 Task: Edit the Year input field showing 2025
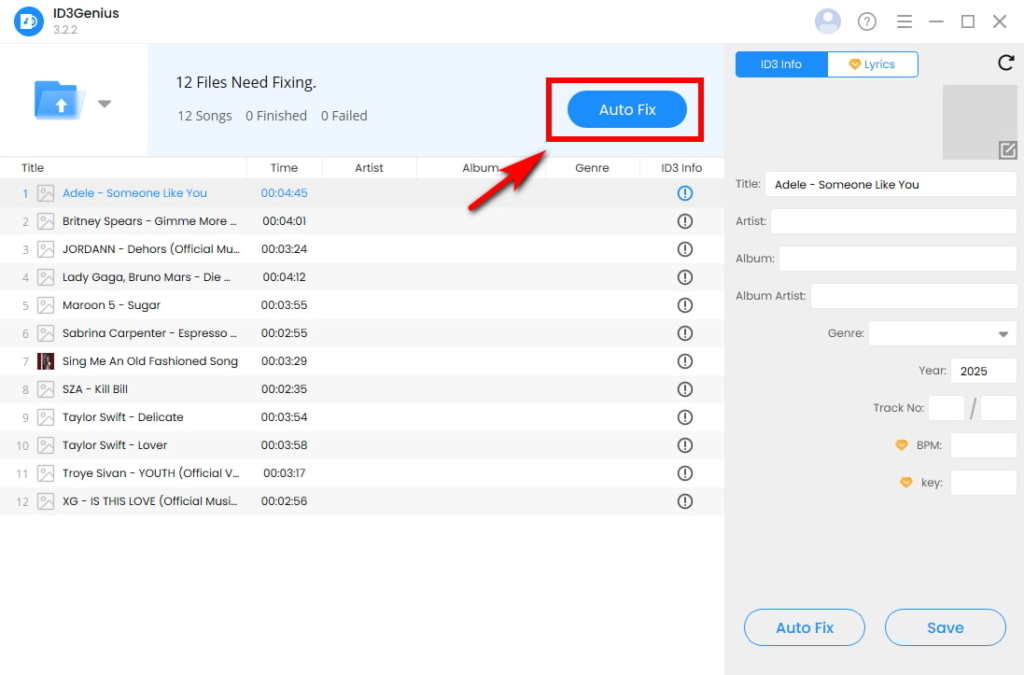(983, 370)
